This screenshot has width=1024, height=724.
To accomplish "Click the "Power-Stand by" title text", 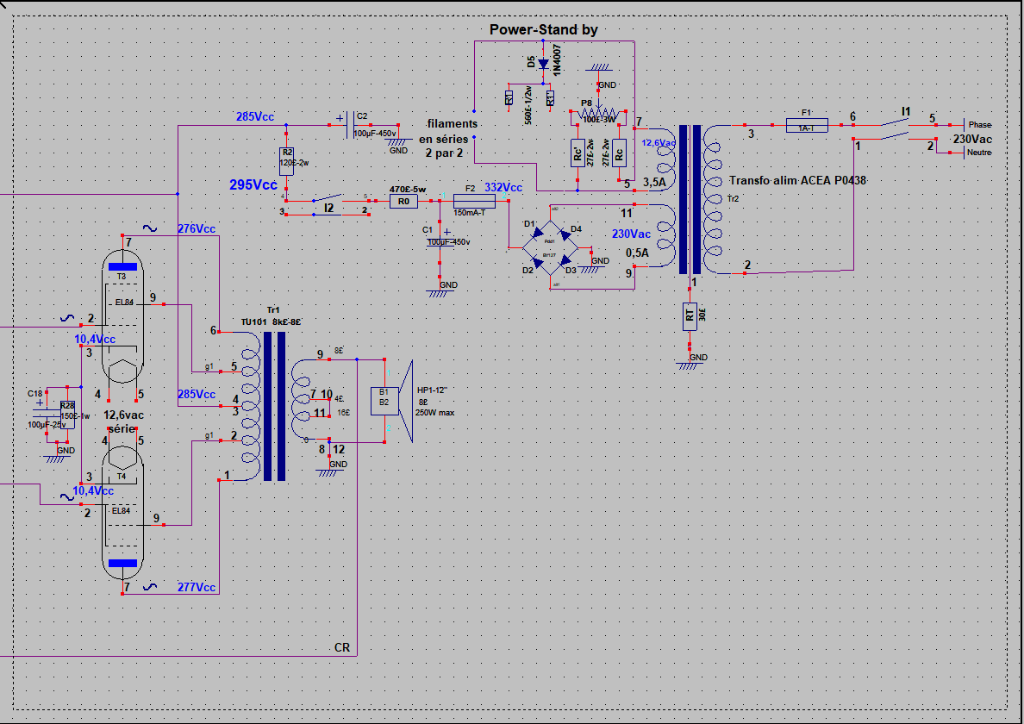I will [x=543, y=30].
